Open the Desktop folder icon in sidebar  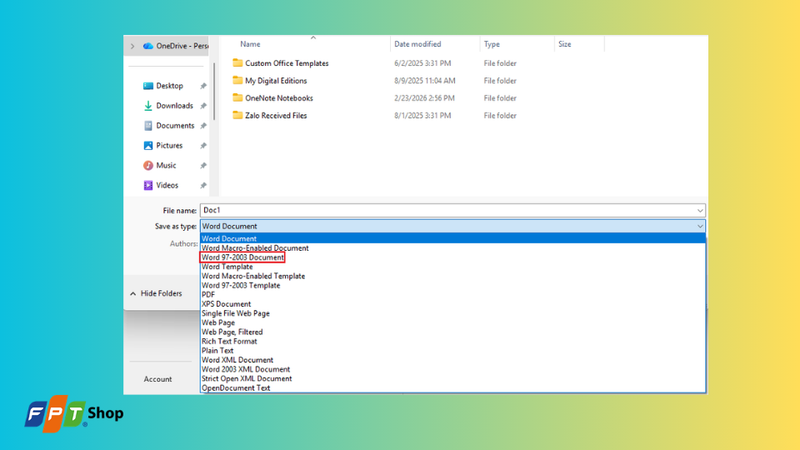coord(148,86)
